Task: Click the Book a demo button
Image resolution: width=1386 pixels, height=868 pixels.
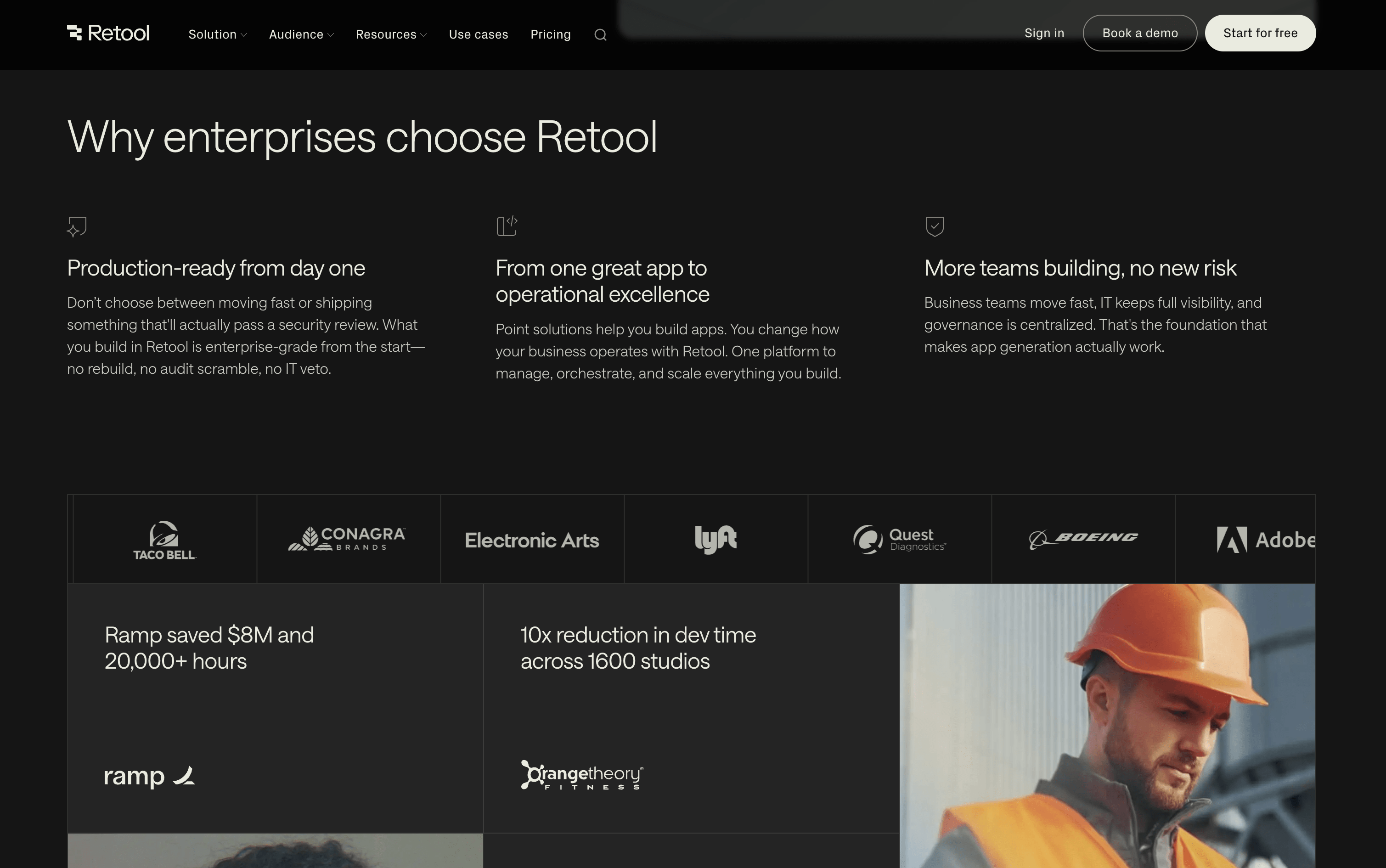Action: [x=1140, y=33]
